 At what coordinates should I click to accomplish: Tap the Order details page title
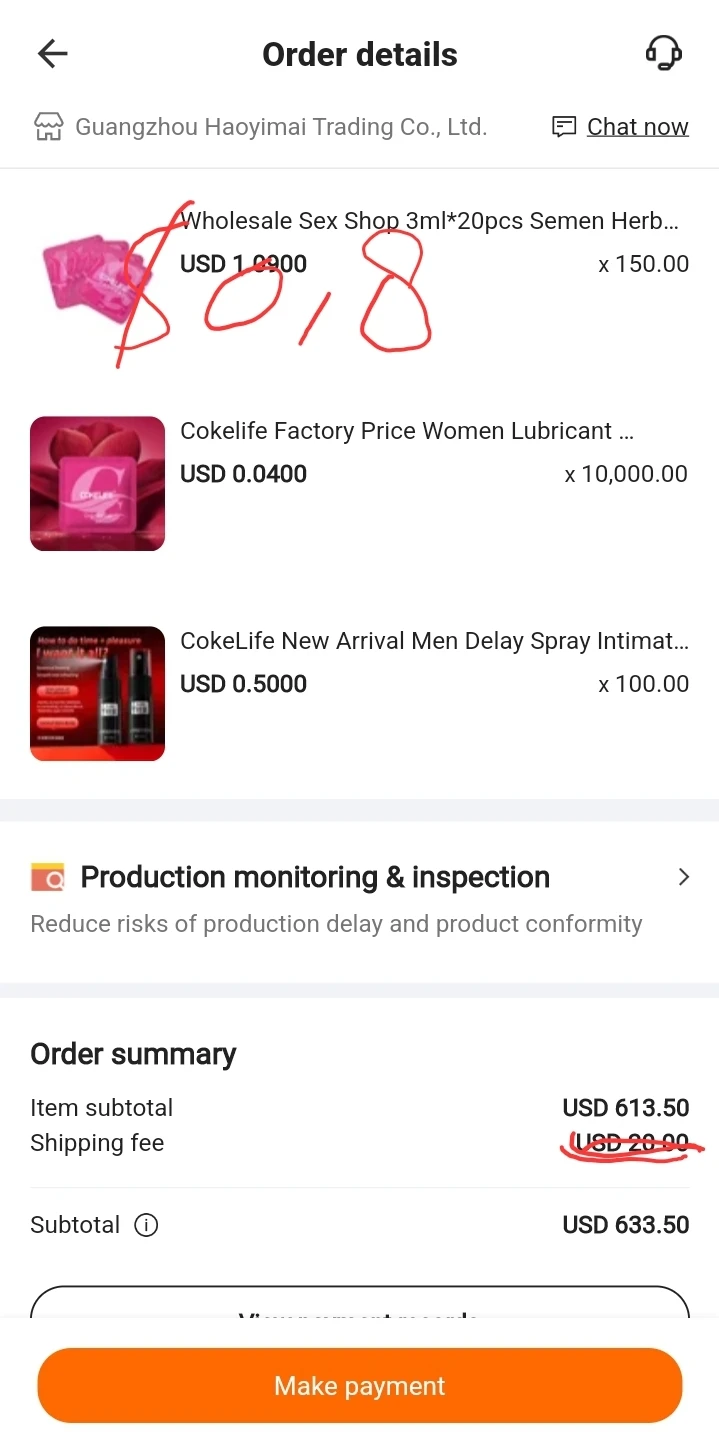pos(360,54)
